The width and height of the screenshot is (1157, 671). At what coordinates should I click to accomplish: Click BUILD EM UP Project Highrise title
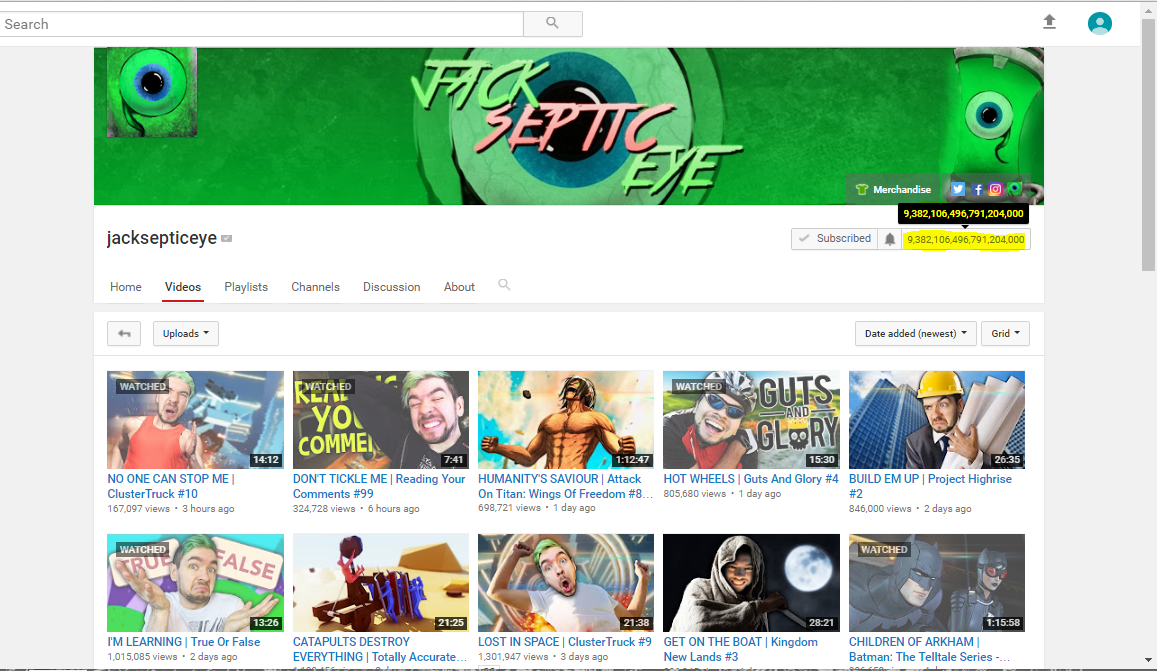(x=930, y=486)
